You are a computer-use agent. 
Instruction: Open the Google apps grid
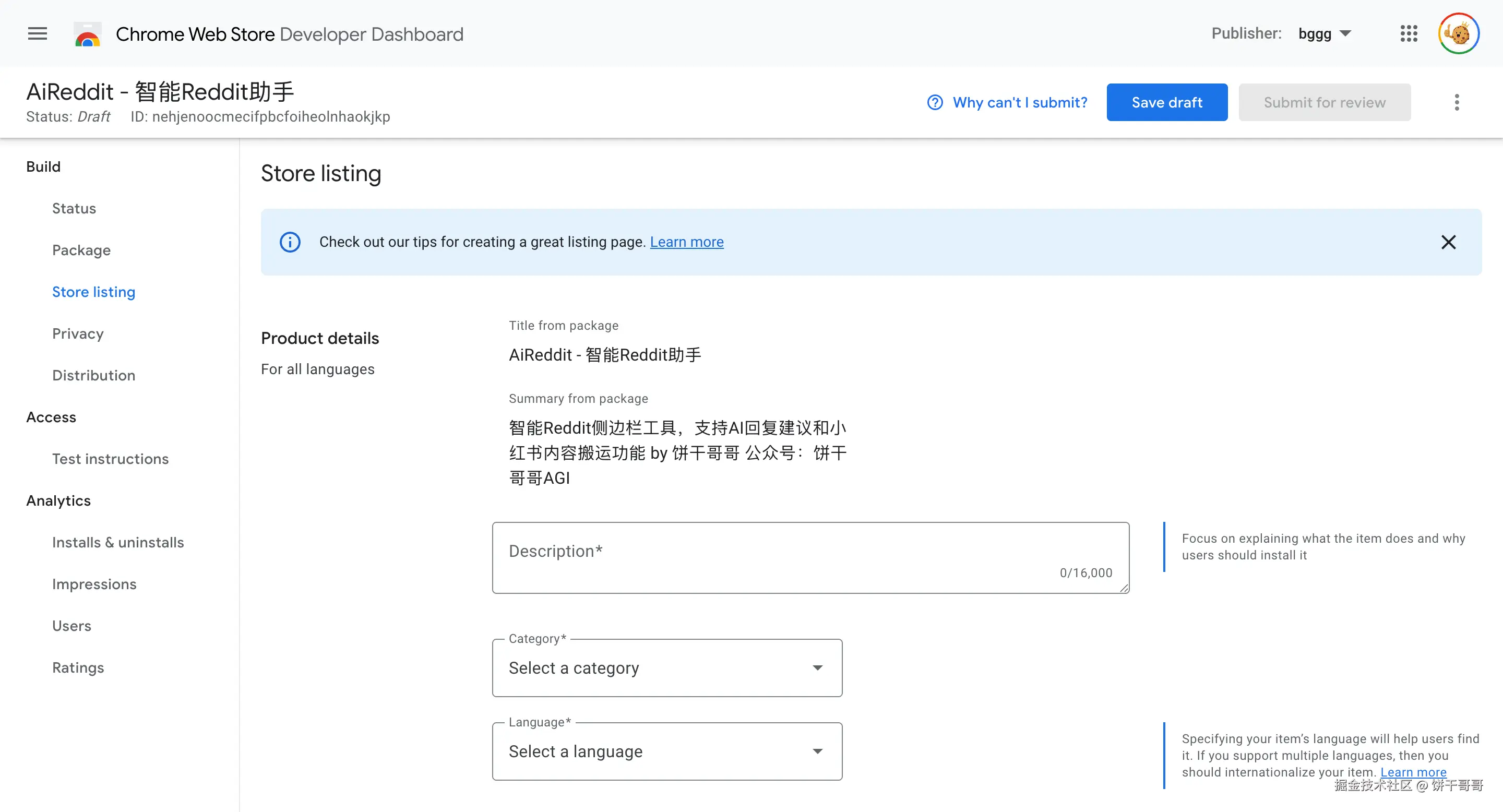(x=1409, y=33)
